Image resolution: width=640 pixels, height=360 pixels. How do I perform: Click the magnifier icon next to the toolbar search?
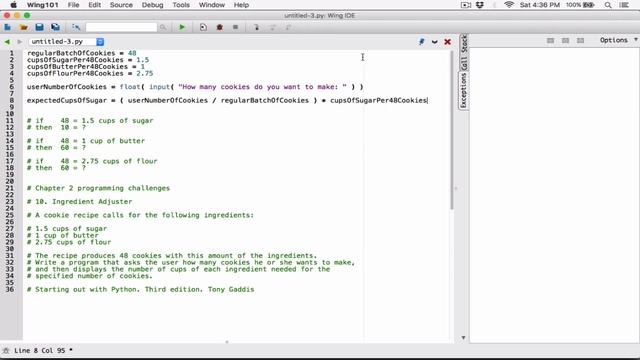(163, 27)
